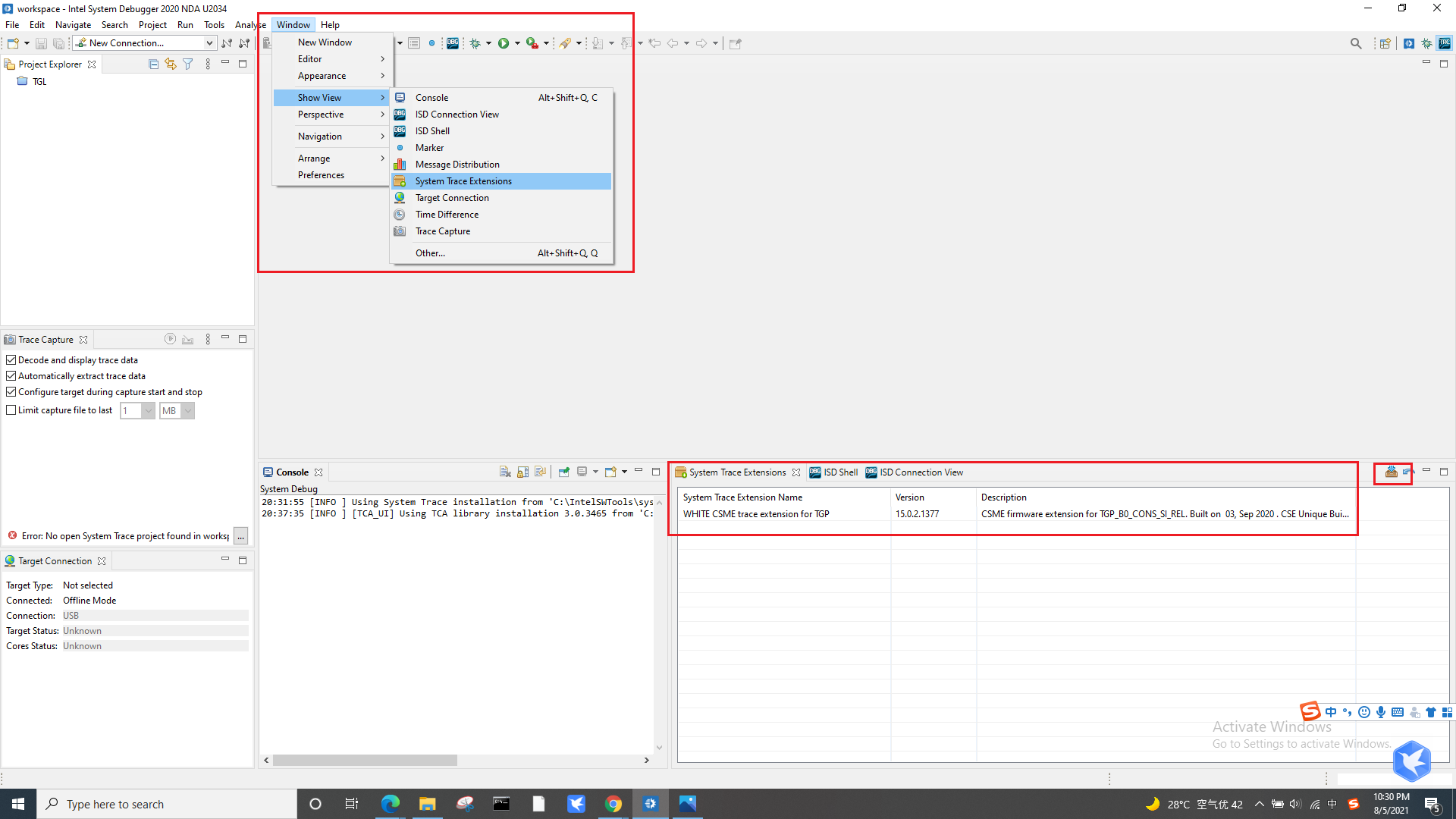Image resolution: width=1456 pixels, height=819 pixels.
Task: Clear the Console output
Action: tap(505, 472)
